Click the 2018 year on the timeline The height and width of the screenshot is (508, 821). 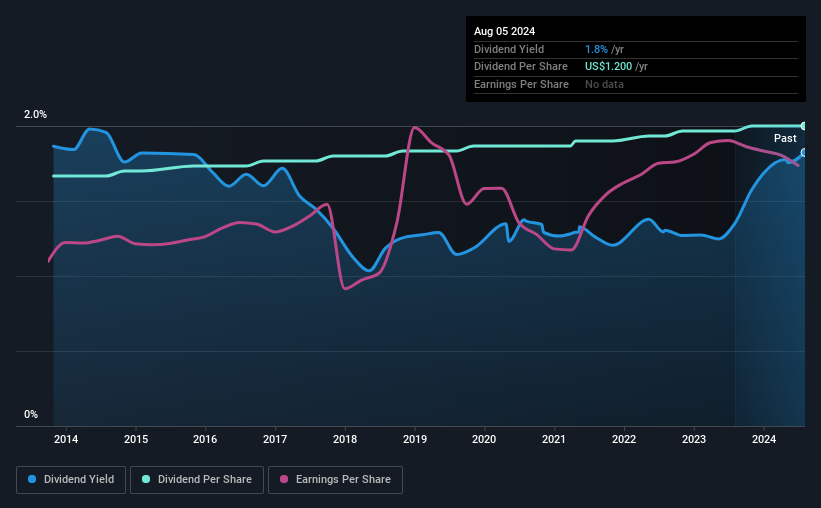(x=345, y=439)
